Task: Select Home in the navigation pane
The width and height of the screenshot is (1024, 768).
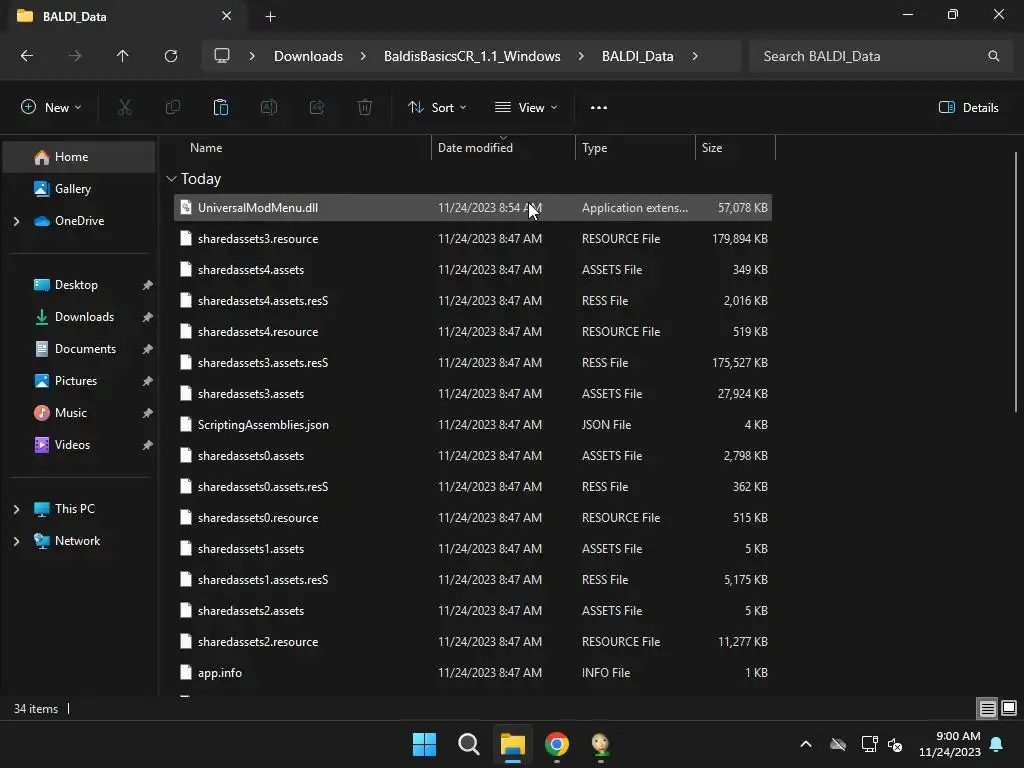Action: point(79,157)
